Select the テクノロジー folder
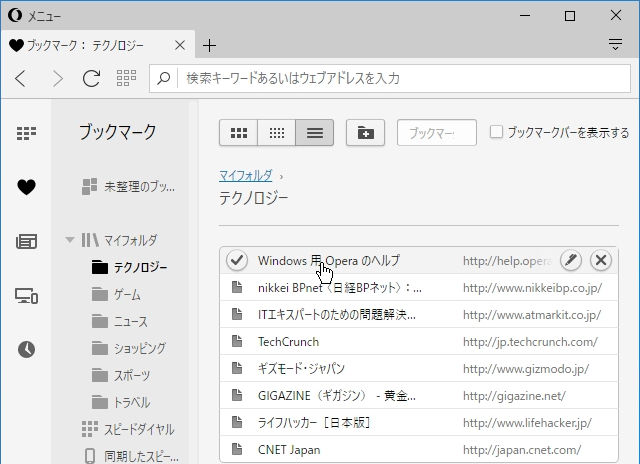 (129, 267)
